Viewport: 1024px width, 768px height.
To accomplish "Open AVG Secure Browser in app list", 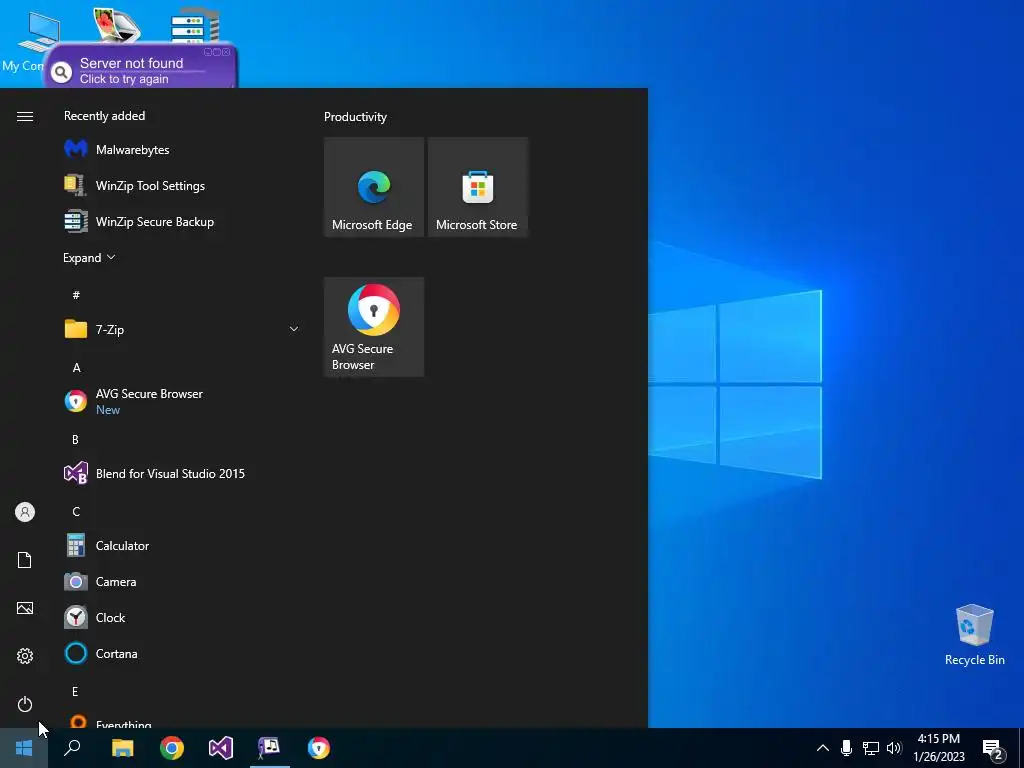I will click(x=180, y=401).
